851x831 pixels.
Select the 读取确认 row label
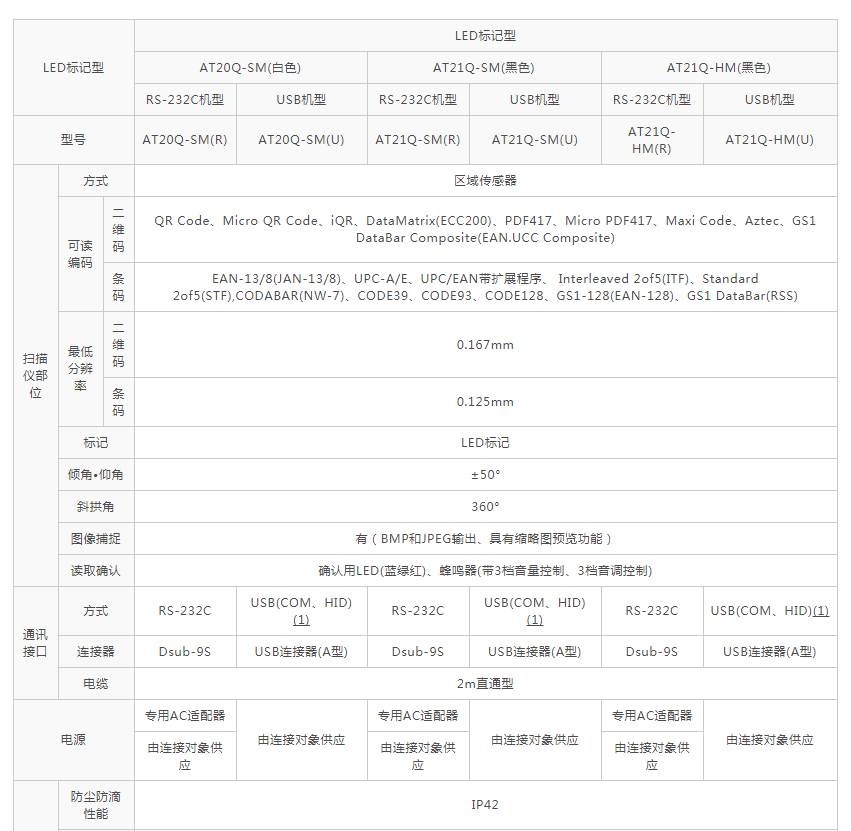coord(96,570)
